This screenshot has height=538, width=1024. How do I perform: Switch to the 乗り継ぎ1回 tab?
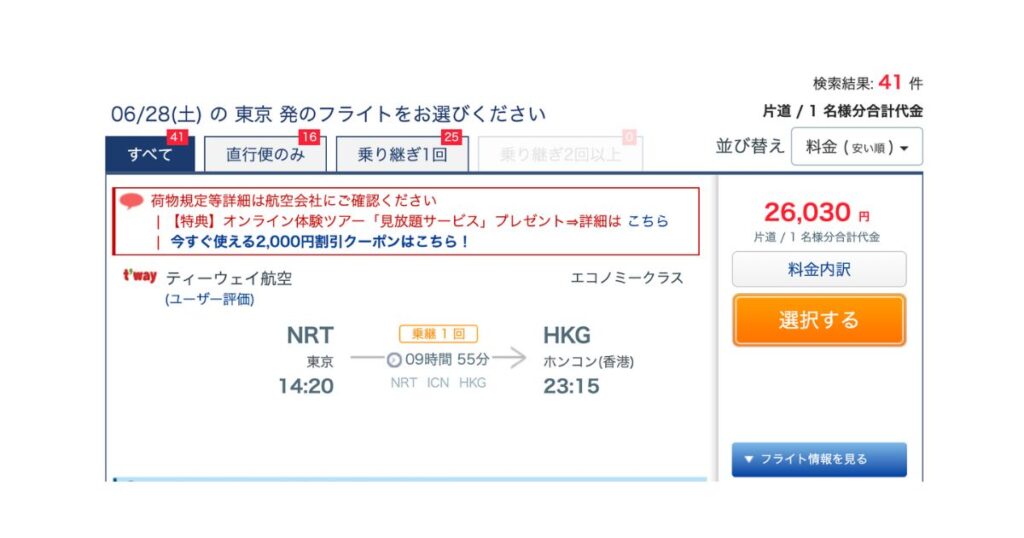pyautogui.click(x=402, y=155)
